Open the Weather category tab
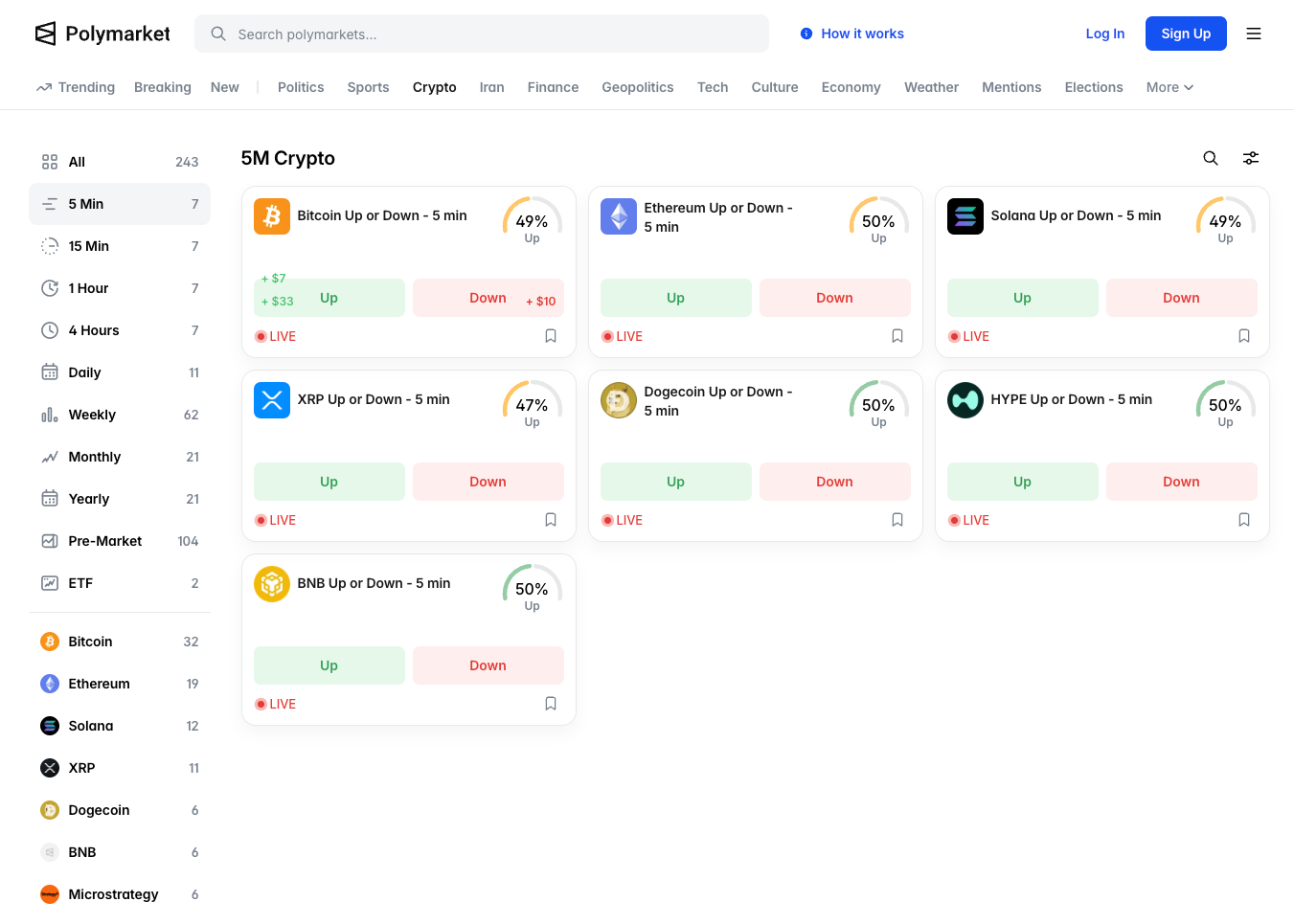The height and width of the screenshot is (924, 1294). [x=931, y=87]
